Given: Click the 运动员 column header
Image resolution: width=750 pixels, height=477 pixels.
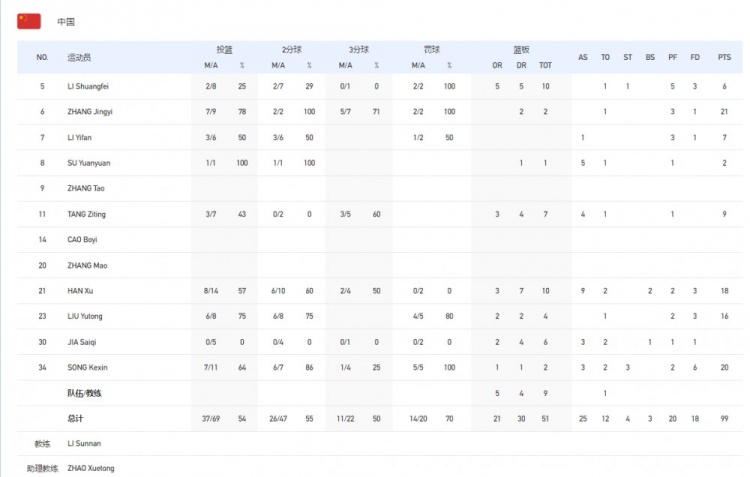Looking at the screenshot, I should click(79, 57).
